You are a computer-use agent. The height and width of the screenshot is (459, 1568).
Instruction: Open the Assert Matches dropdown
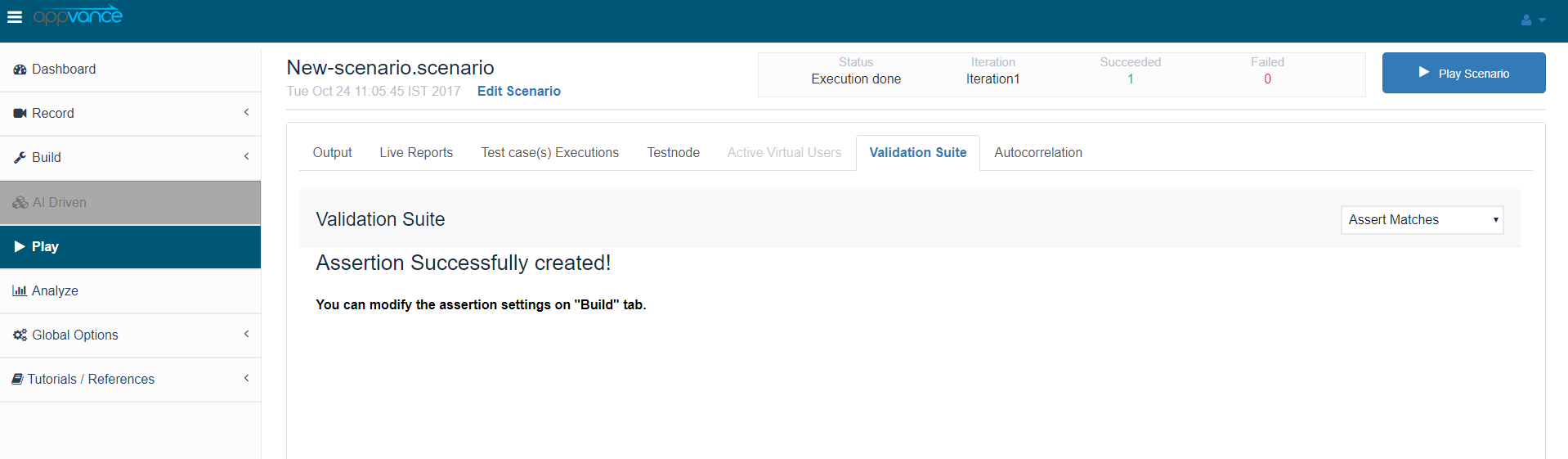point(1422,219)
